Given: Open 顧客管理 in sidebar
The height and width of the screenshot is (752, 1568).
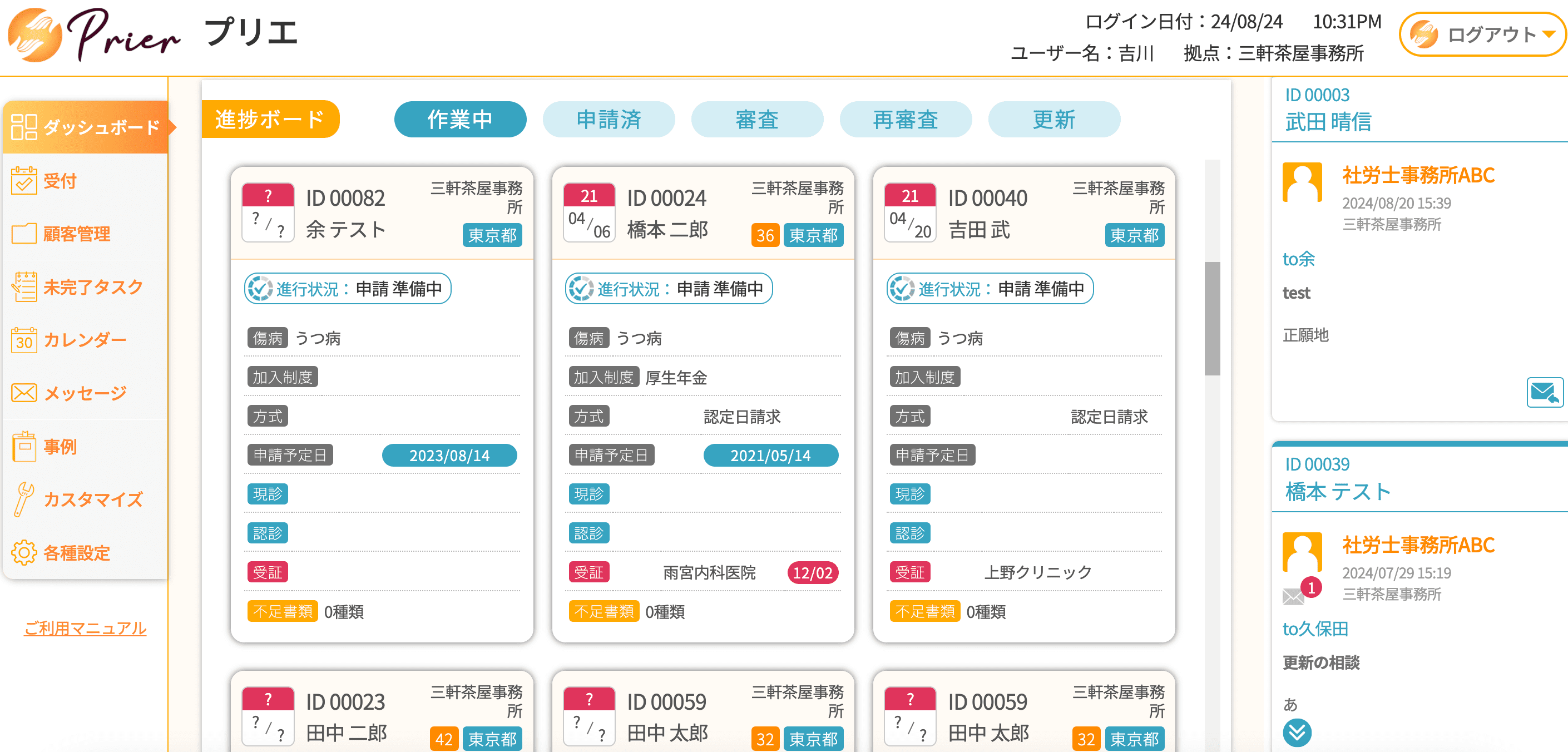Looking at the screenshot, I should 86,234.
